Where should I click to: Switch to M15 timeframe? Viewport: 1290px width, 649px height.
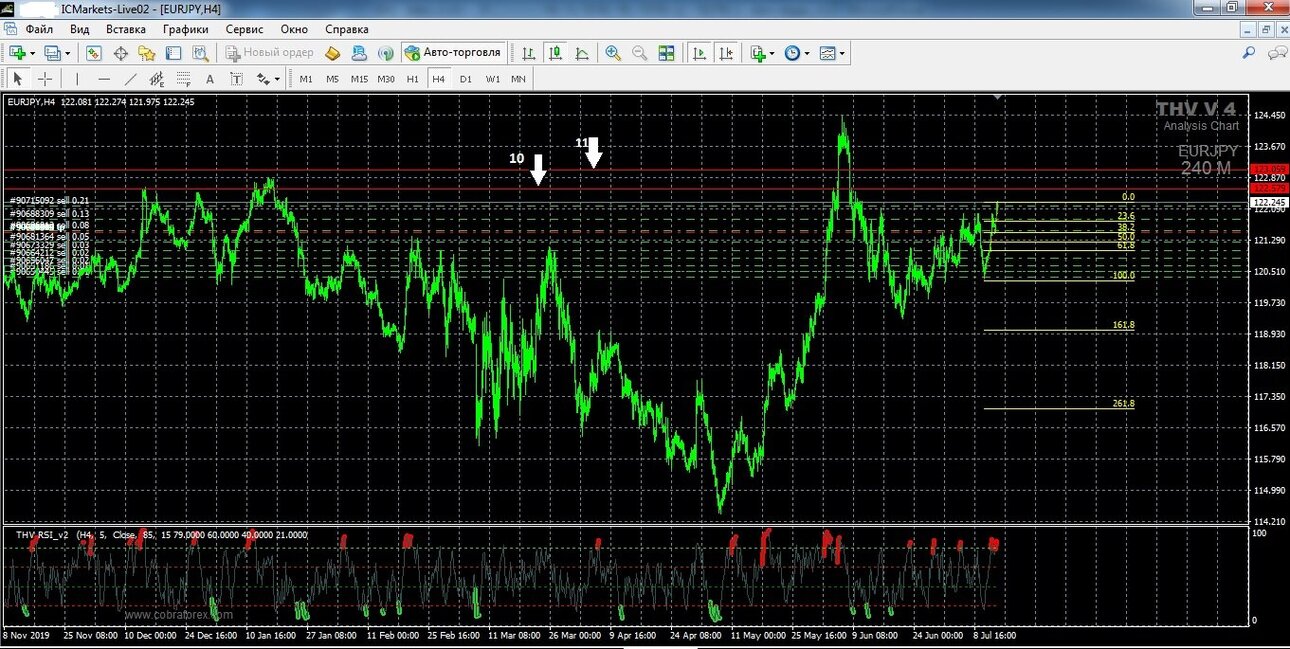pyautogui.click(x=359, y=79)
